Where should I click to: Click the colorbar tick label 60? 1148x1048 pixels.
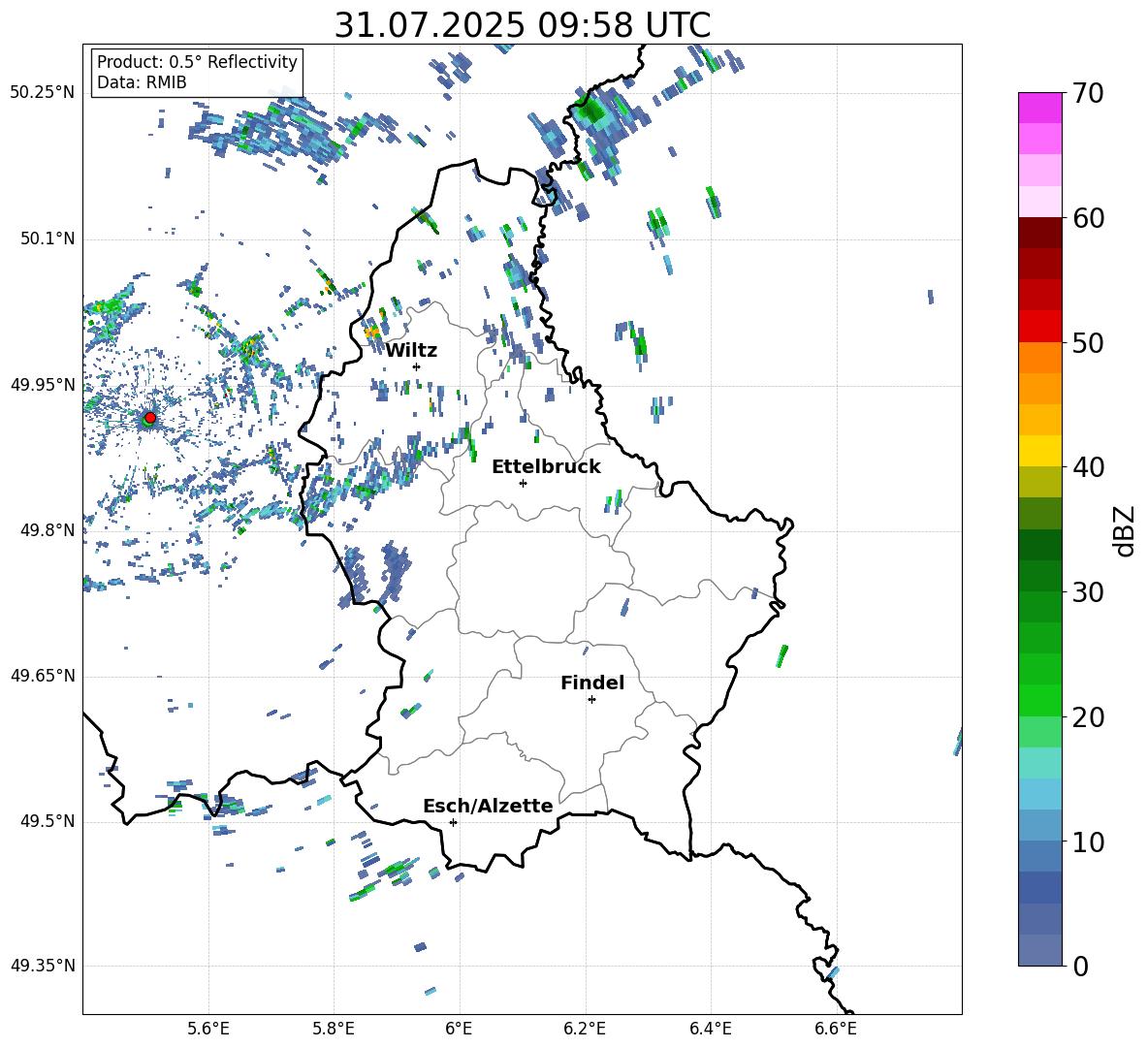[1088, 218]
